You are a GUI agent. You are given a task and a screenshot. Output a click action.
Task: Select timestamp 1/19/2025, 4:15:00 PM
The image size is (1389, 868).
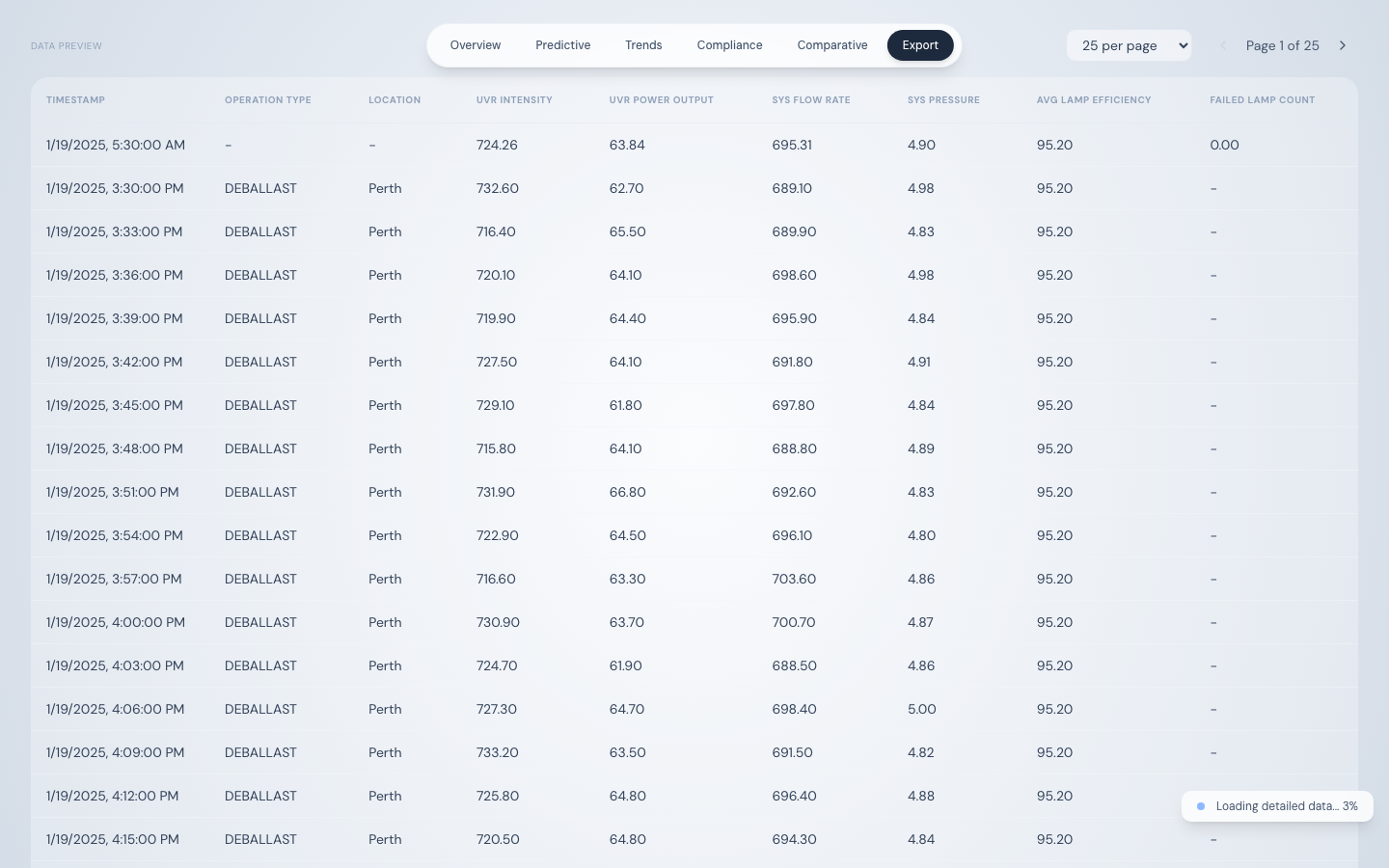113,839
